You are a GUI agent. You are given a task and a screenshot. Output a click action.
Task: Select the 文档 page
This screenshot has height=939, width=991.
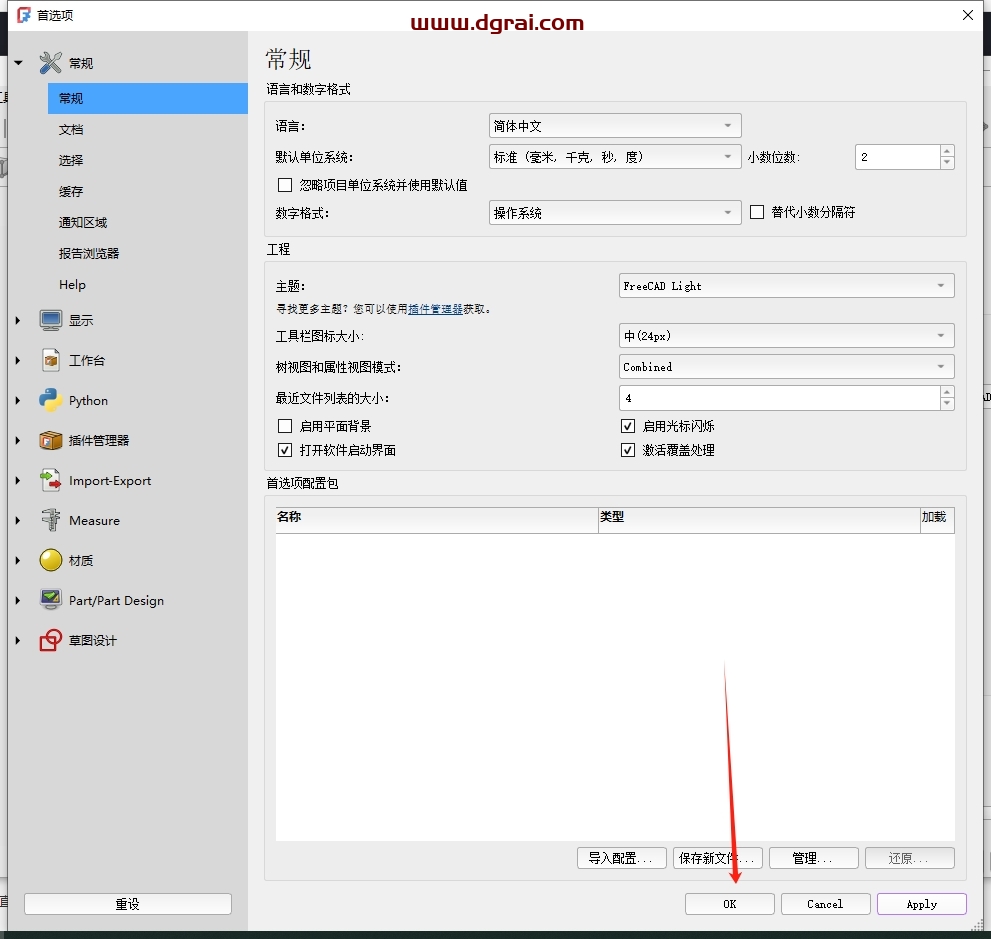147,129
